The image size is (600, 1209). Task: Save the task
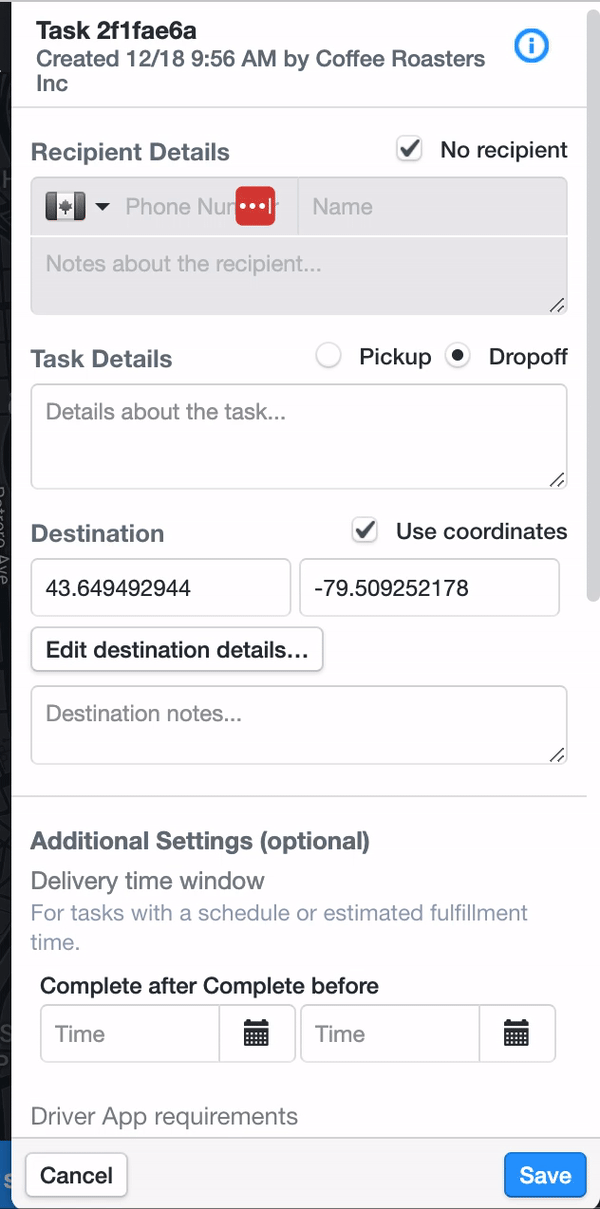pyautogui.click(x=545, y=1175)
